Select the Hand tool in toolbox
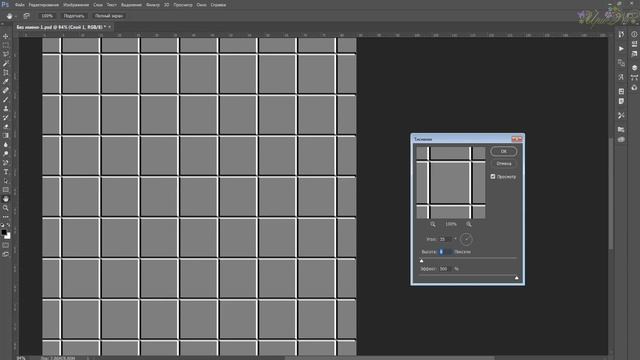This screenshot has height=360, width=640. (6, 199)
